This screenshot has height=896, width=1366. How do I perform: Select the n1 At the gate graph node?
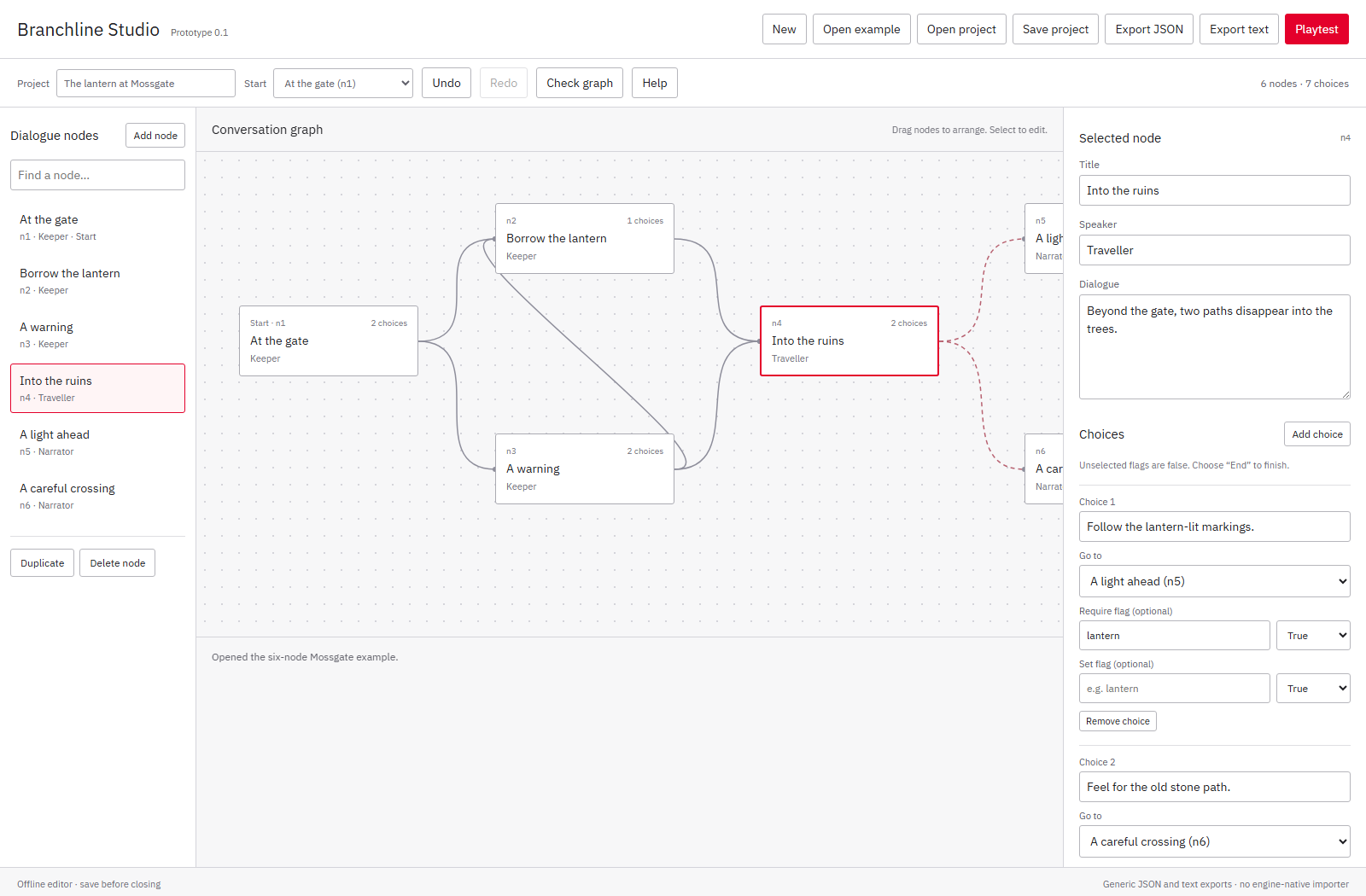pos(329,340)
